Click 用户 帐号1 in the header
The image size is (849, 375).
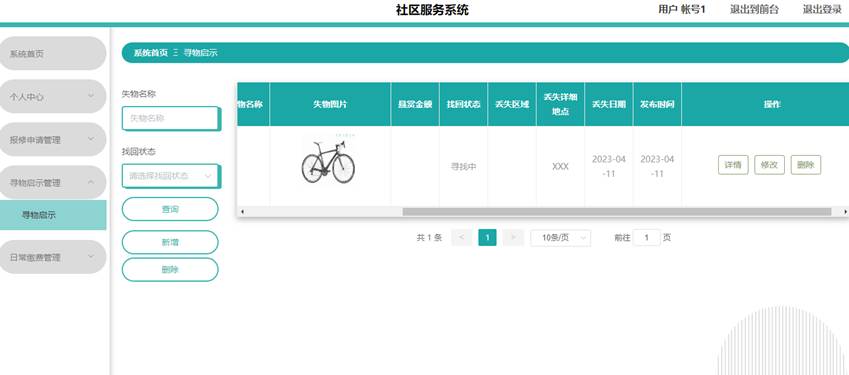[x=682, y=9]
